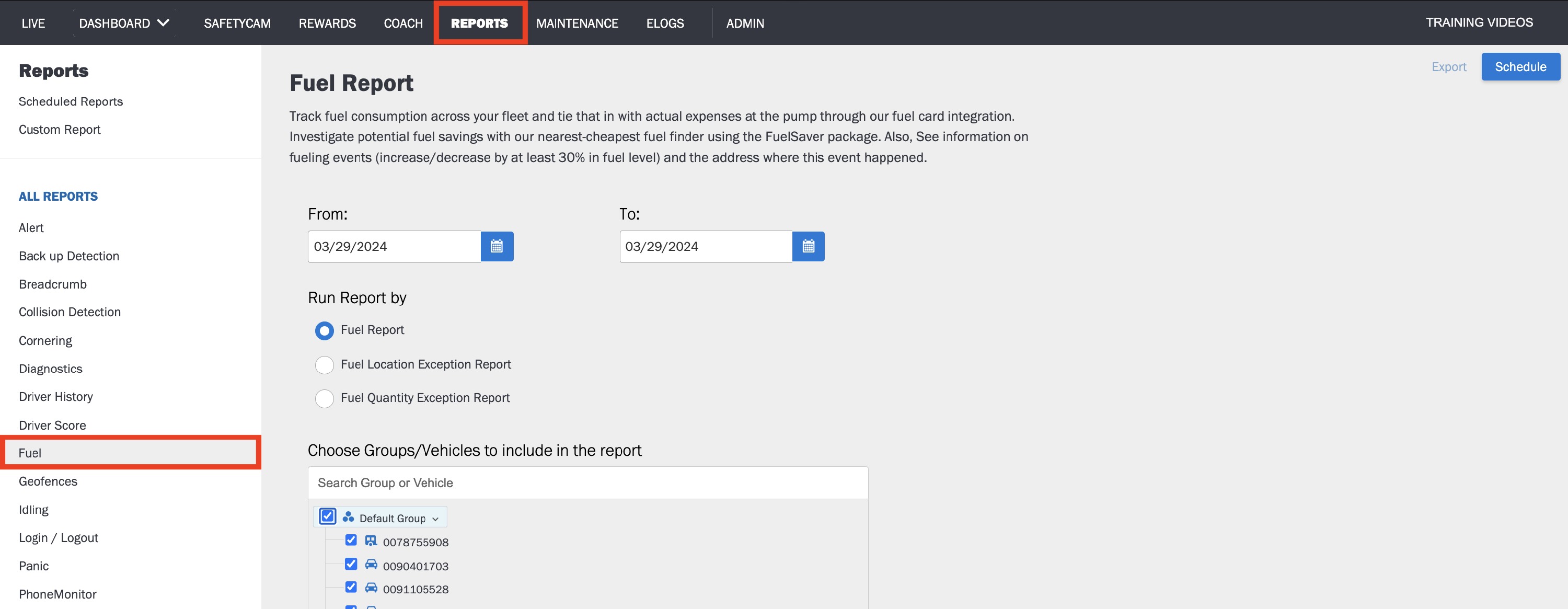Click the Default Group people icon
This screenshot has height=609, width=1568.
348,517
